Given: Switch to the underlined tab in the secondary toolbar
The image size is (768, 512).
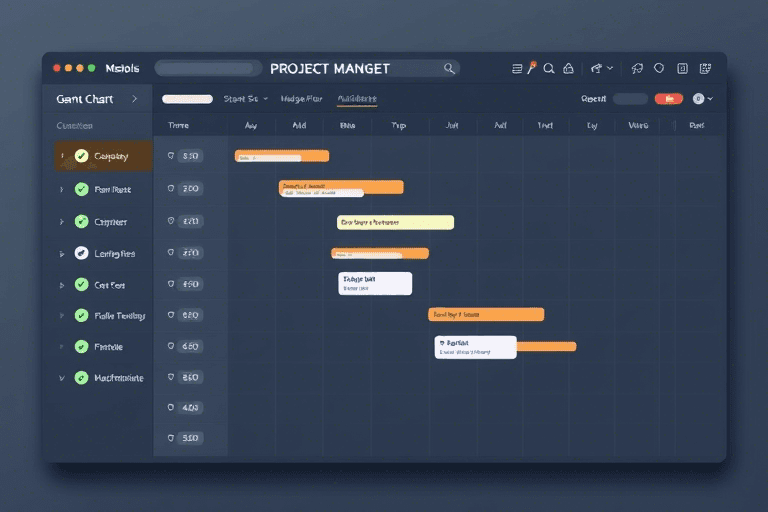Looking at the screenshot, I should pos(357,99).
